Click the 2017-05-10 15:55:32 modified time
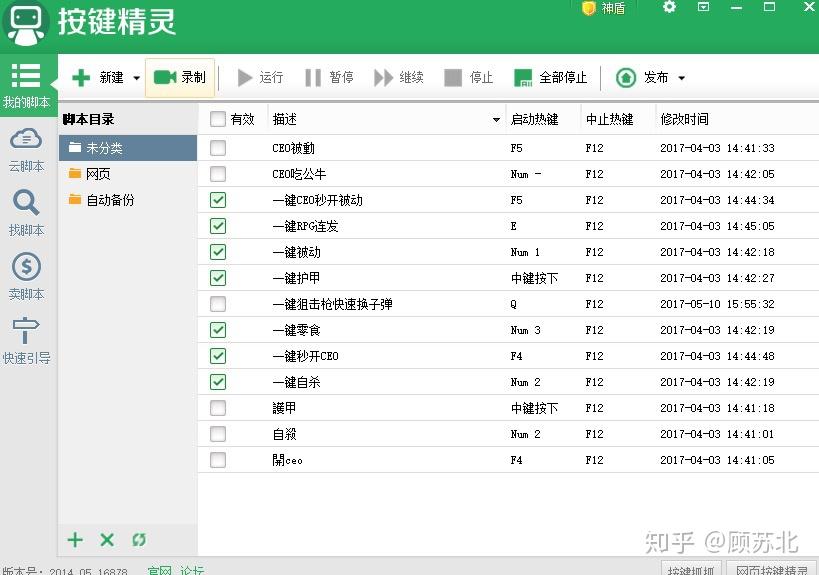This screenshot has height=575, width=819. [717, 304]
